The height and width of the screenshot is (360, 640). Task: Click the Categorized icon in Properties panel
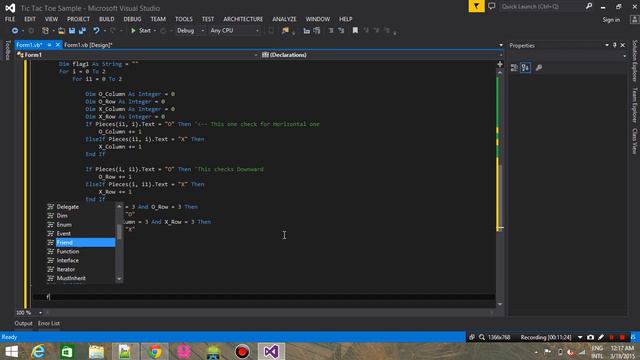(x=514, y=68)
